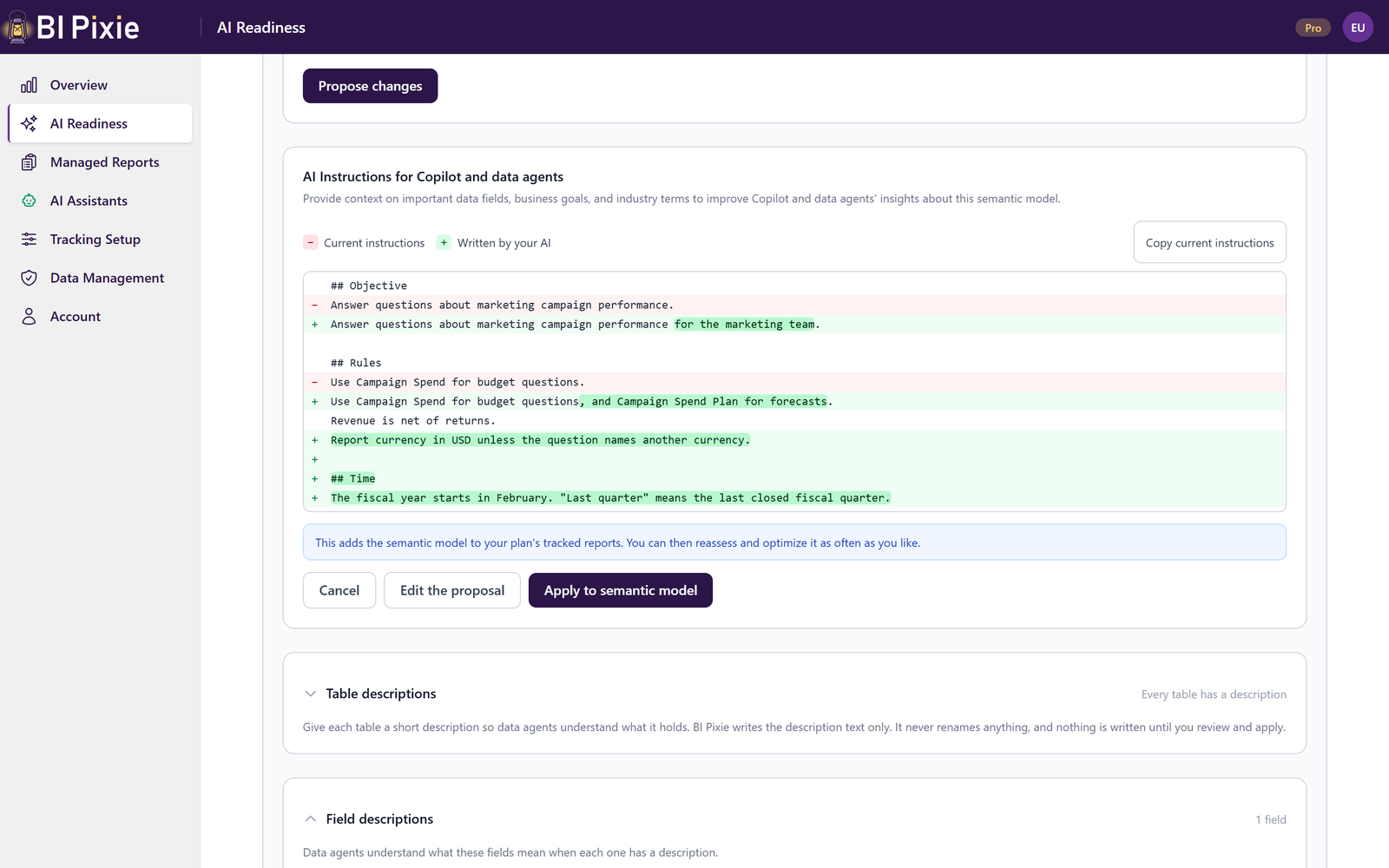Viewport: 1389px width, 868px height.
Task: Click the Pro plan badge
Action: pos(1313,28)
